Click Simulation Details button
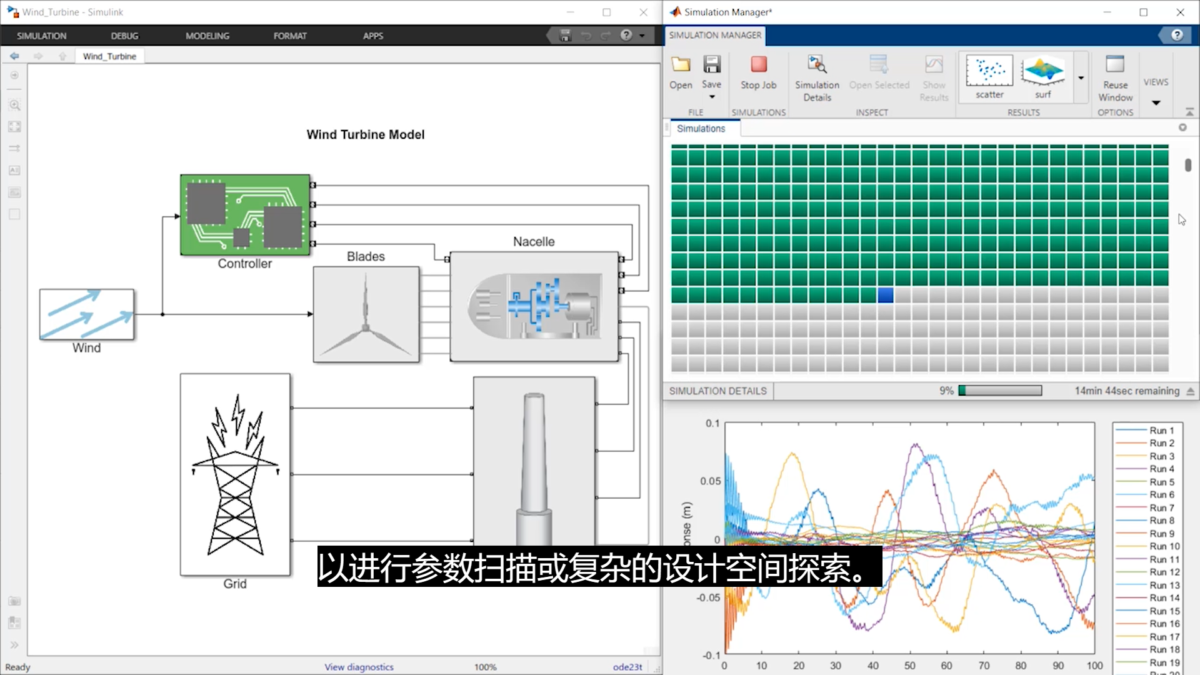This screenshot has height=675, width=1200. coord(817,78)
